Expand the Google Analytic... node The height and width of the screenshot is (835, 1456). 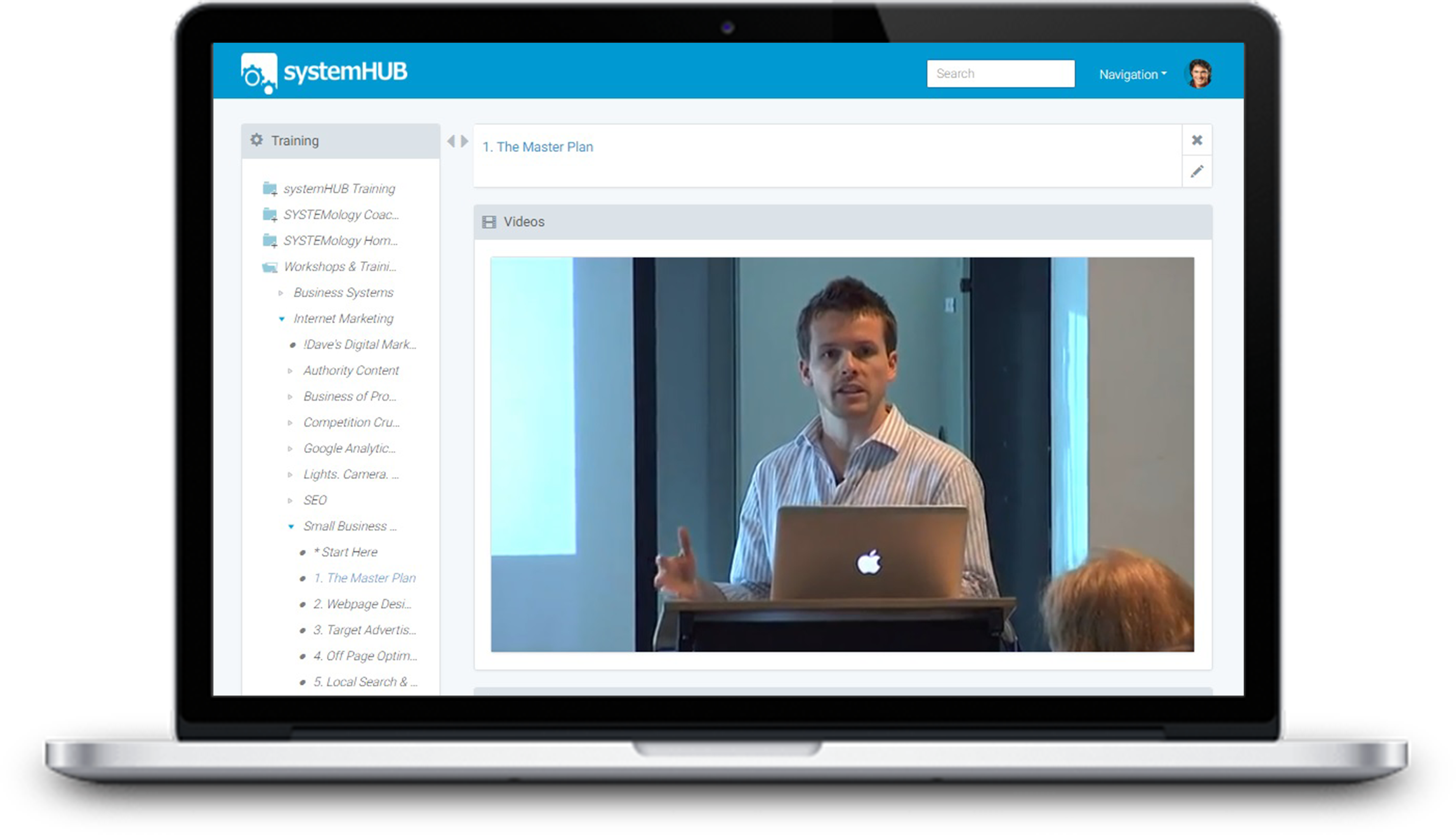(290, 448)
